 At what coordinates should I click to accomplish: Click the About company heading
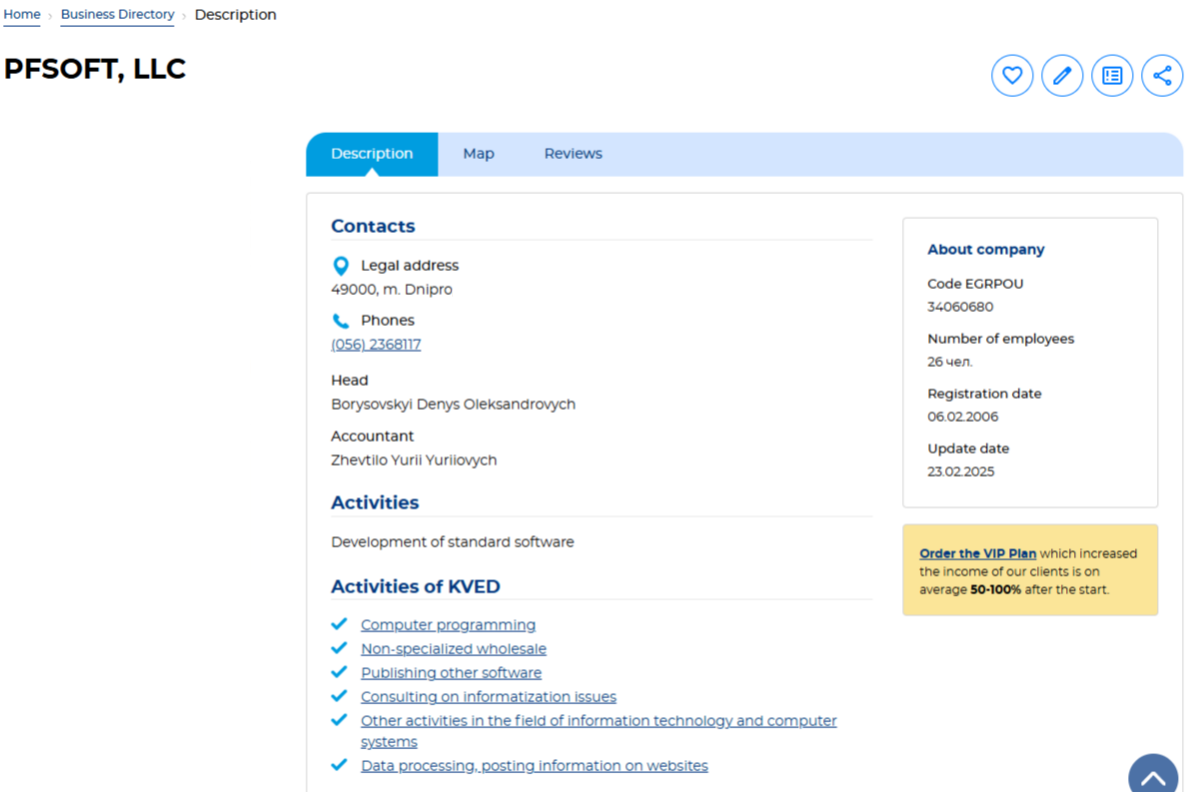tap(985, 249)
